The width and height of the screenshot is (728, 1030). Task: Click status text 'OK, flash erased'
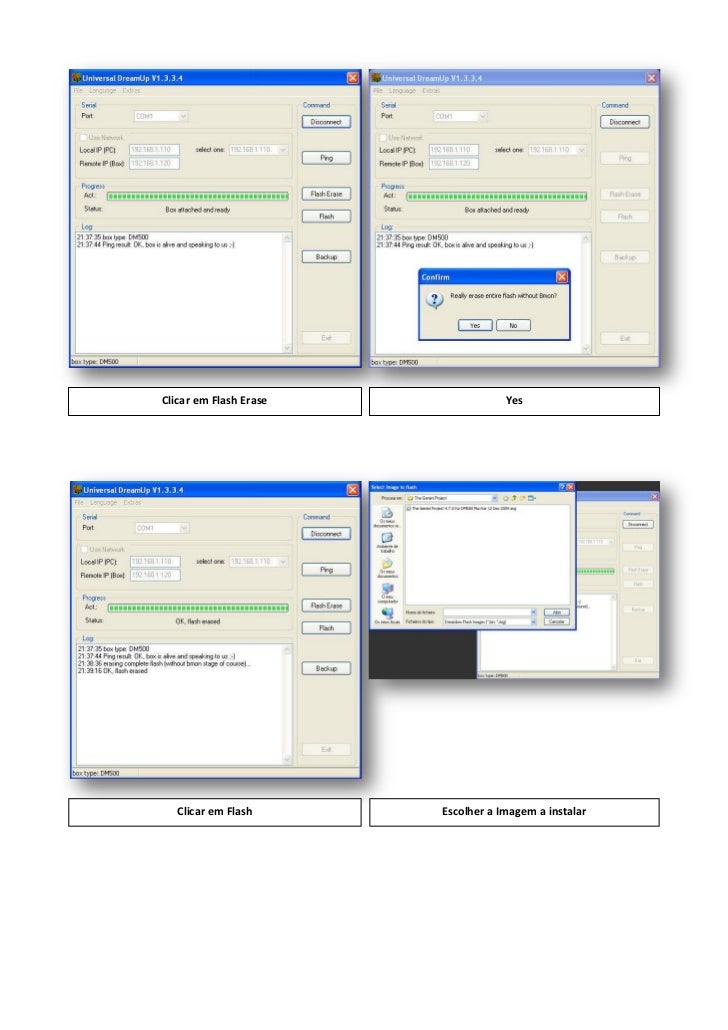[x=198, y=621]
